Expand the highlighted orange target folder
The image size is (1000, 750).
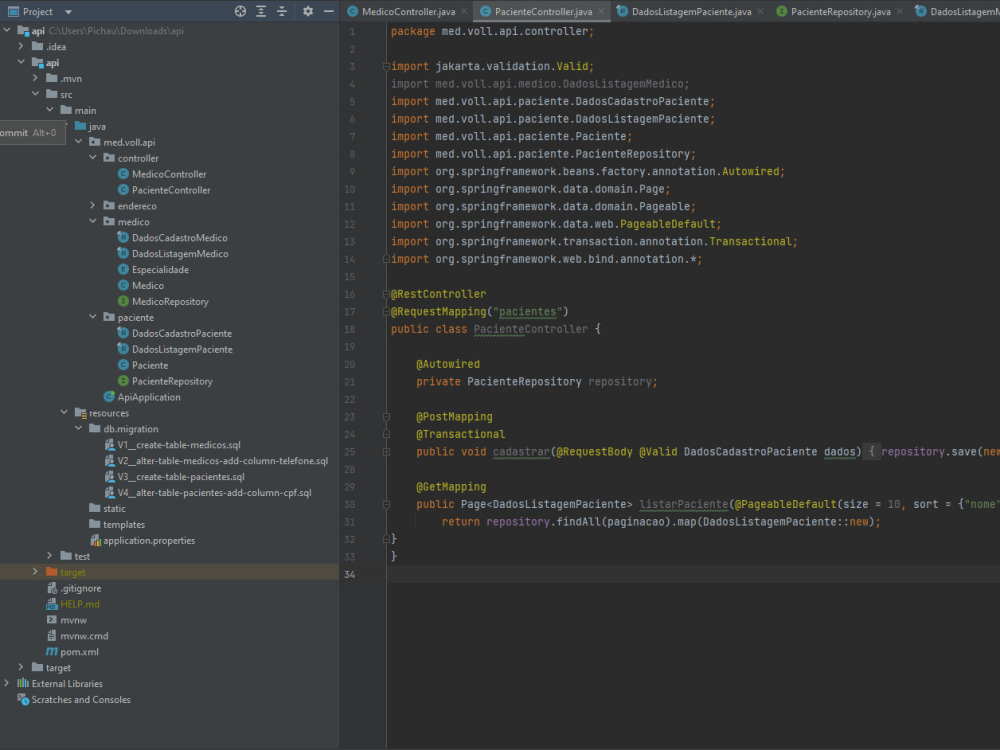point(36,572)
